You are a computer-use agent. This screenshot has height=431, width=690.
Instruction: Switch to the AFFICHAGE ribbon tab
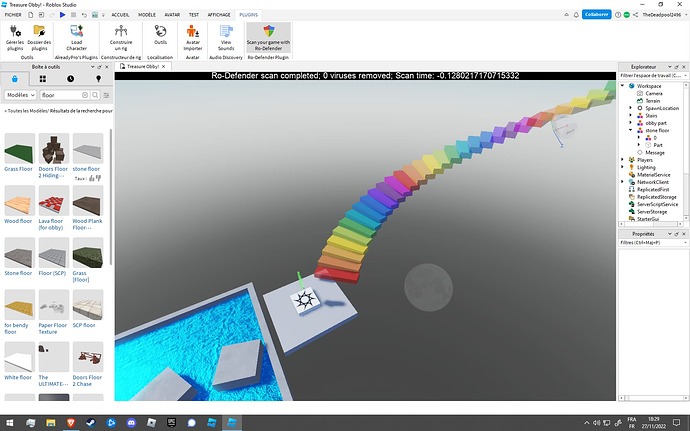(x=219, y=15)
